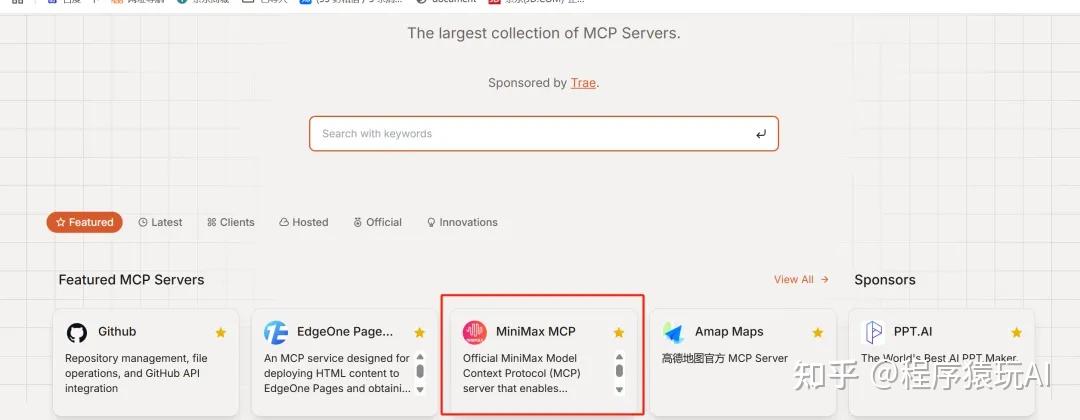Image resolution: width=1080 pixels, height=420 pixels.
Task: Switch to the Latest tab
Action: tap(160, 222)
